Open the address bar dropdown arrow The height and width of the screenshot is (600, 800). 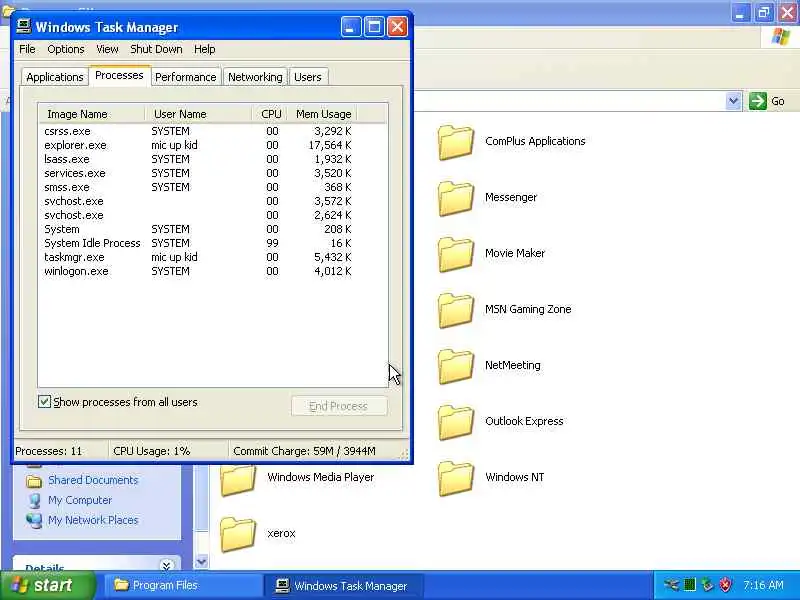coord(733,101)
